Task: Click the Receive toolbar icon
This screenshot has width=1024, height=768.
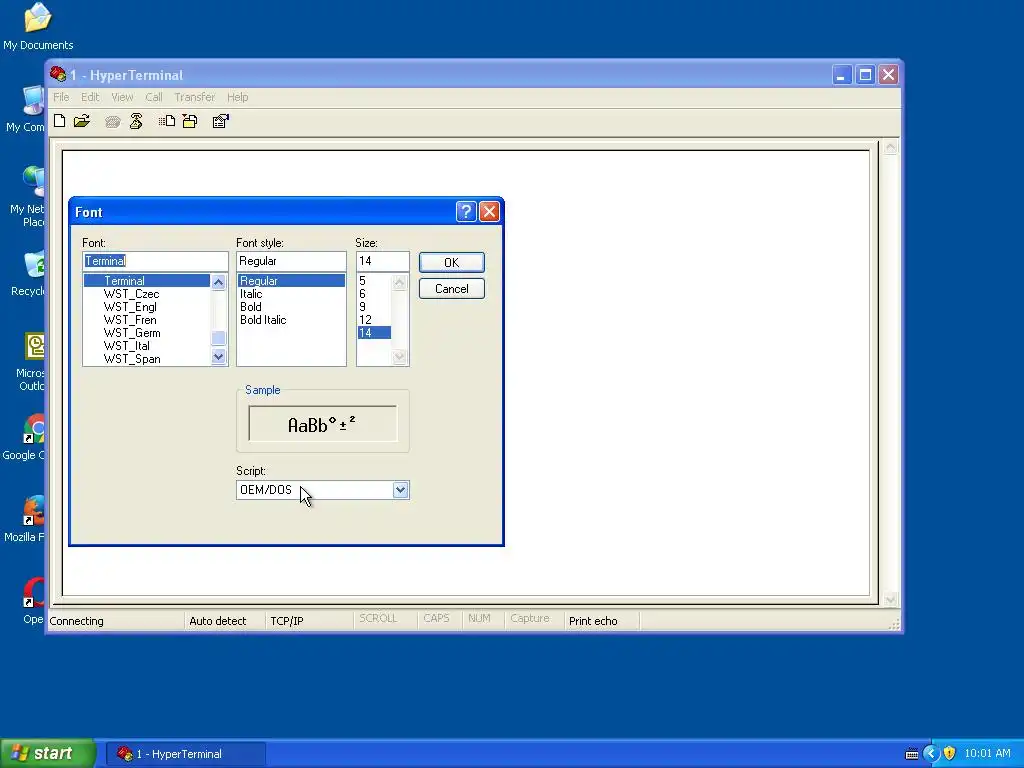Action: coord(190,121)
